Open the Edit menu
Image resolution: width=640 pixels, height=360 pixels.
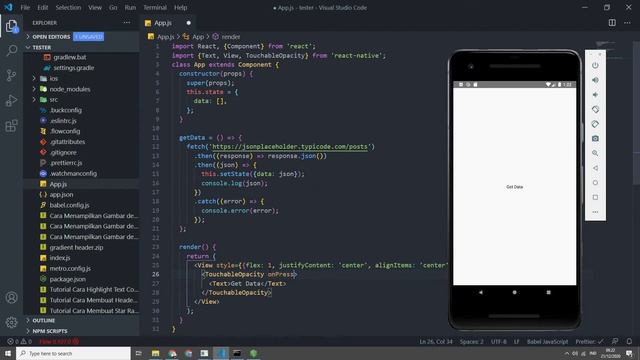(x=42, y=7)
